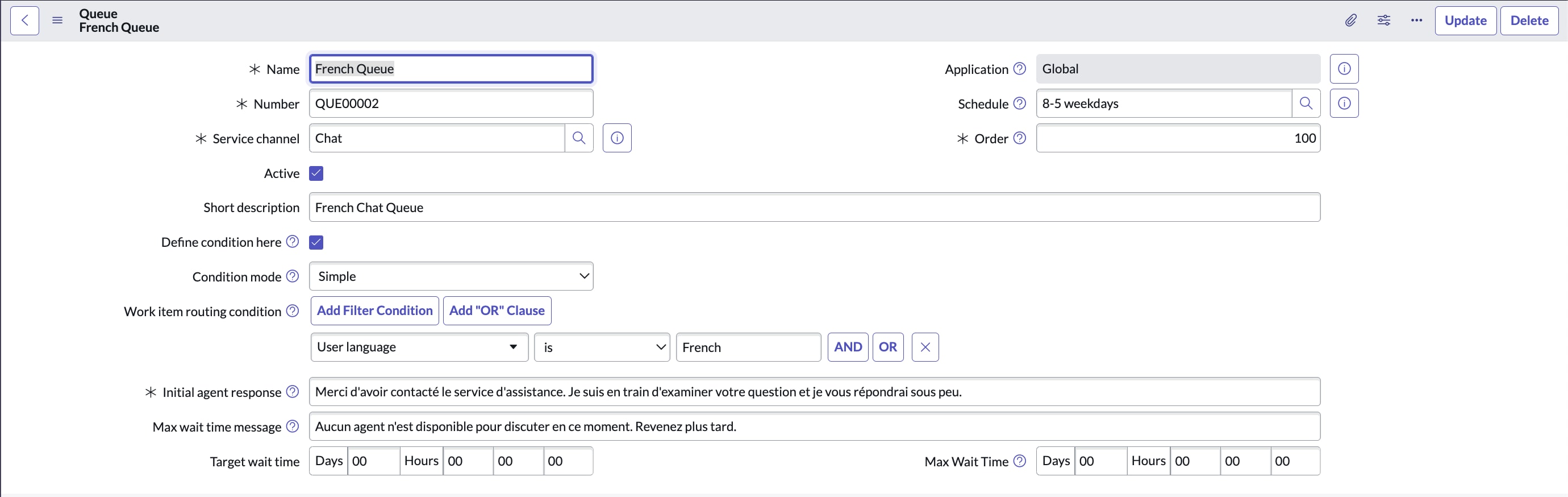1568x497 pixels.
Task: Click Target wait time seconds field
Action: 568,461
